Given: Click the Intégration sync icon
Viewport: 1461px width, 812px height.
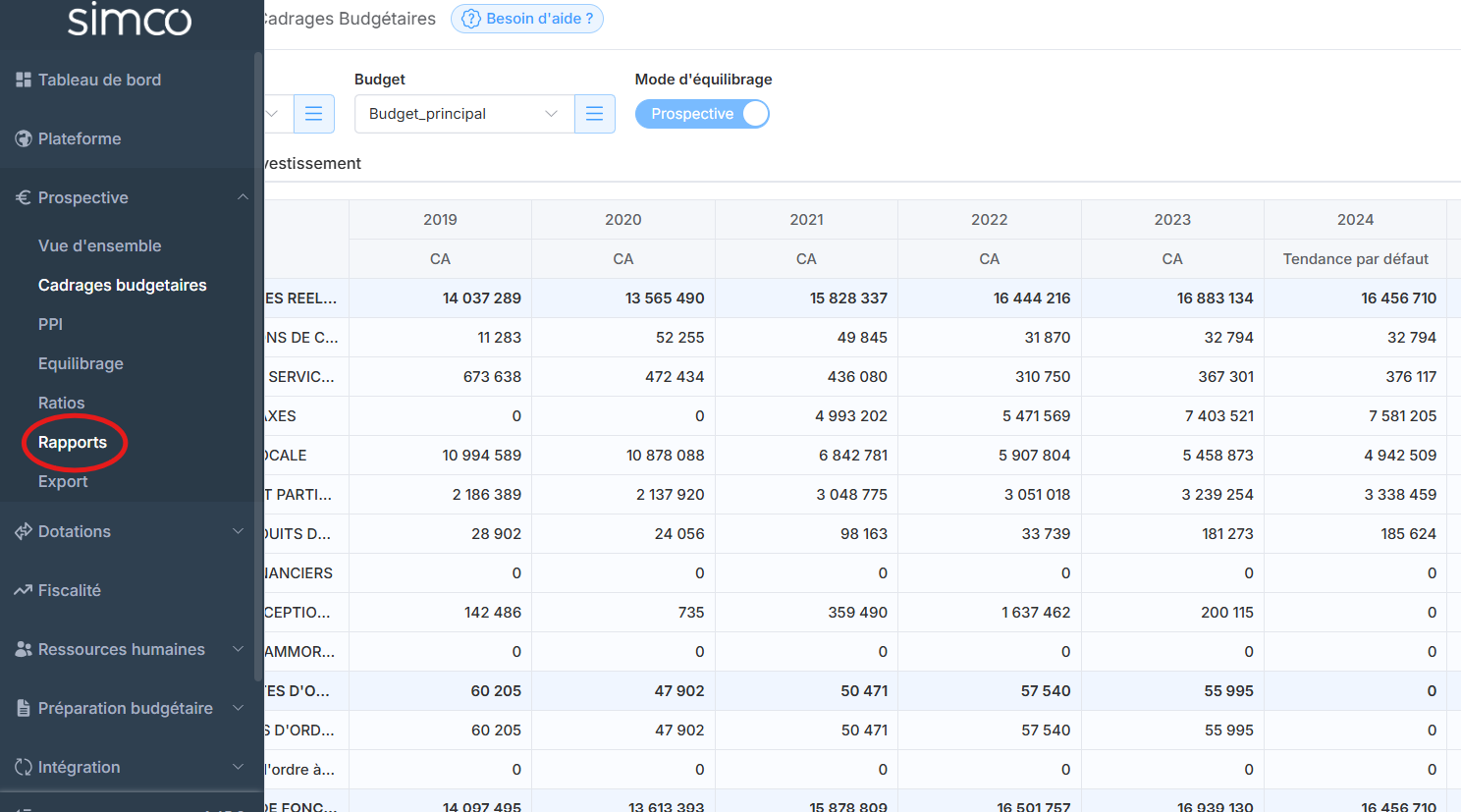Looking at the screenshot, I should point(24,767).
